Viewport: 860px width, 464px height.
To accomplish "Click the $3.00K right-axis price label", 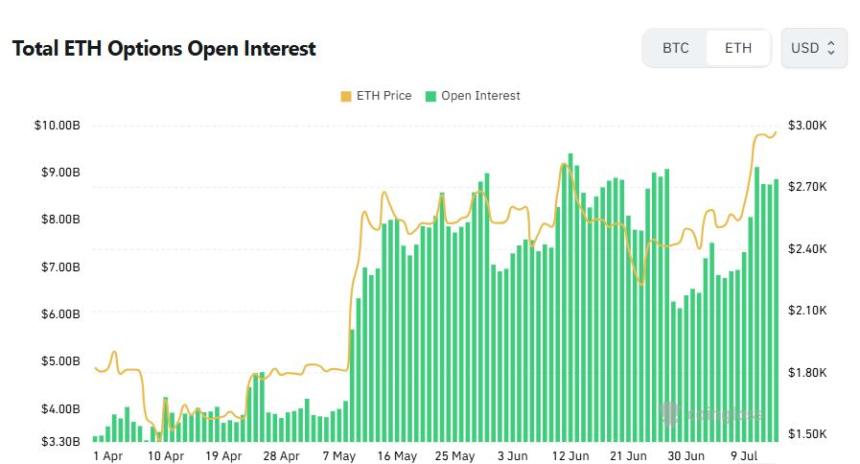I will point(807,126).
